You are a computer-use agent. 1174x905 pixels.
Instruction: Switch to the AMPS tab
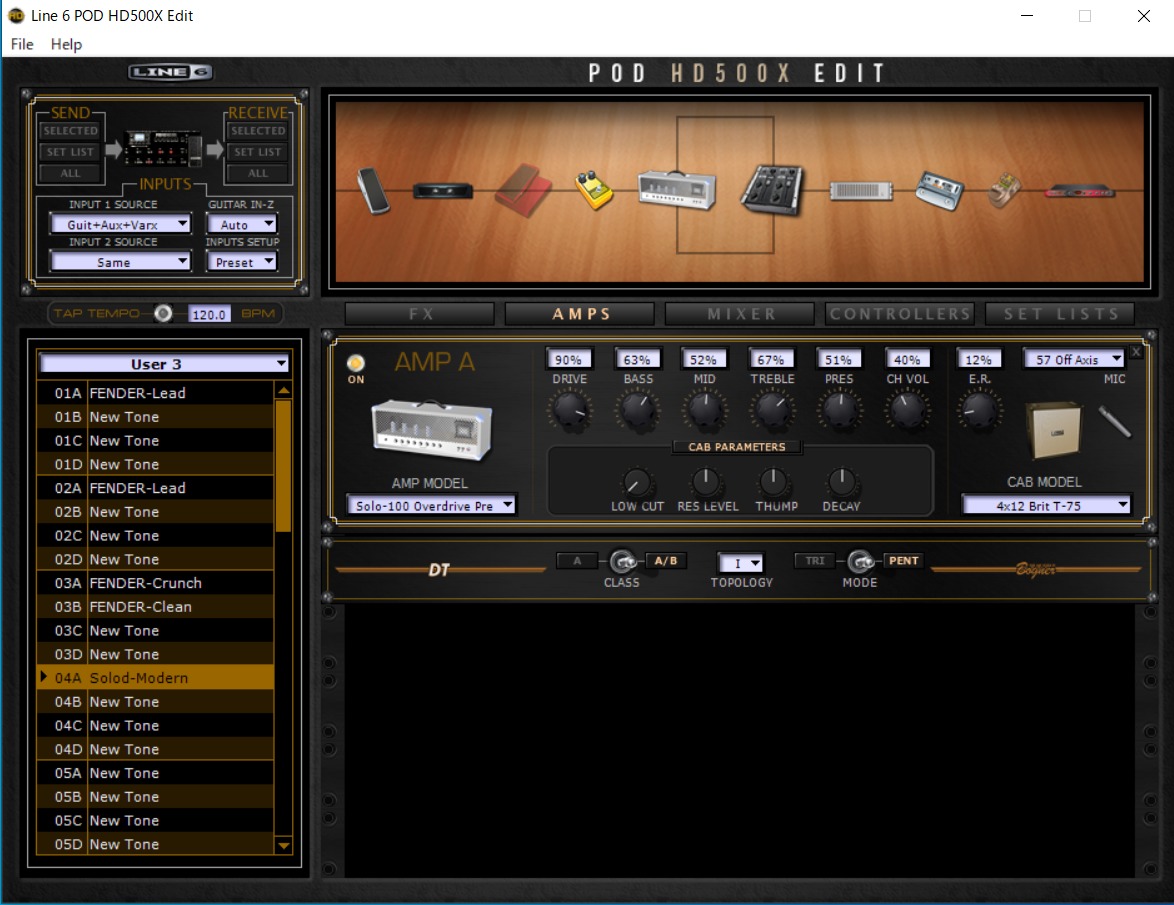(x=580, y=314)
